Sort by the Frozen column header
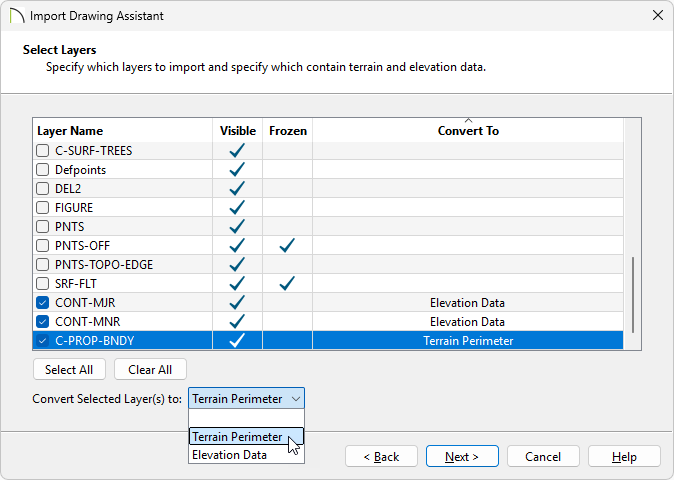This screenshot has height=480, width=674. pyautogui.click(x=288, y=131)
